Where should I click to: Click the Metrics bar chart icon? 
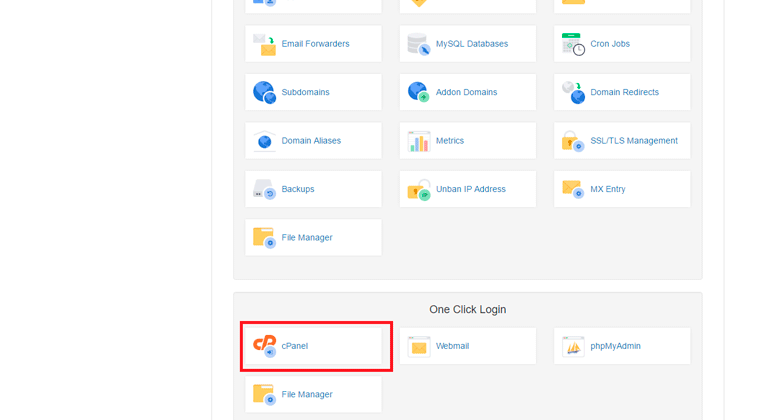[x=419, y=141]
